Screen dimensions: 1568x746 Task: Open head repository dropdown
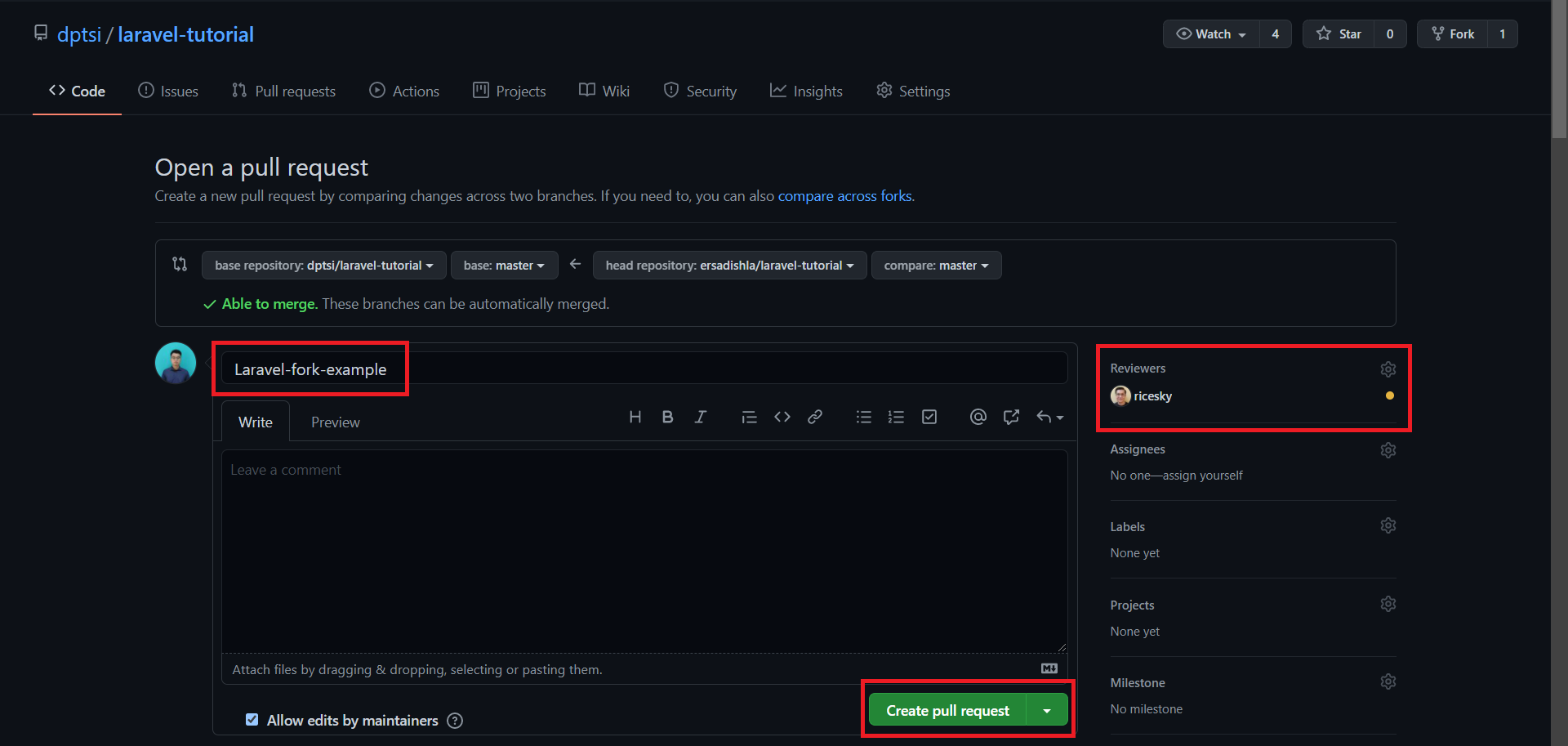(729, 266)
